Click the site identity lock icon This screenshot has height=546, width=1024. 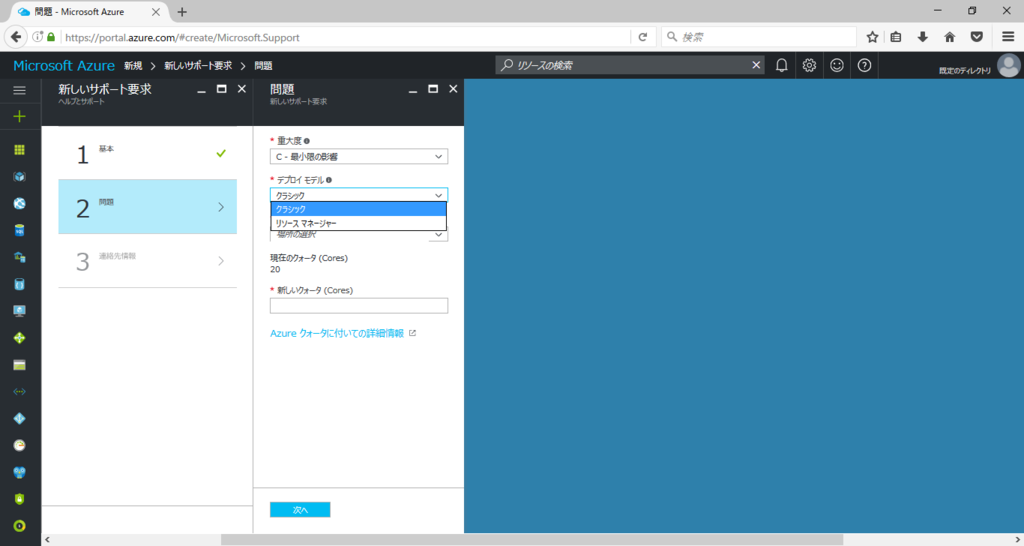[51, 37]
